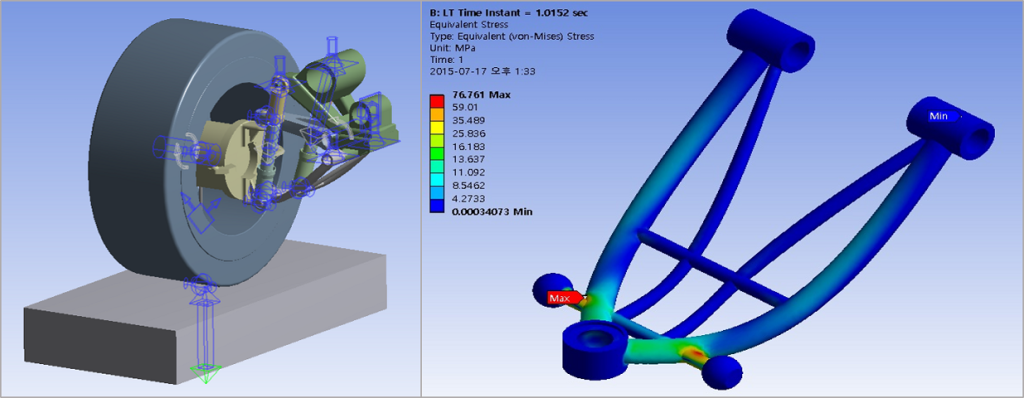The image size is (1024, 398).
Task: Click the 25.836 legend value
Action: point(468,133)
